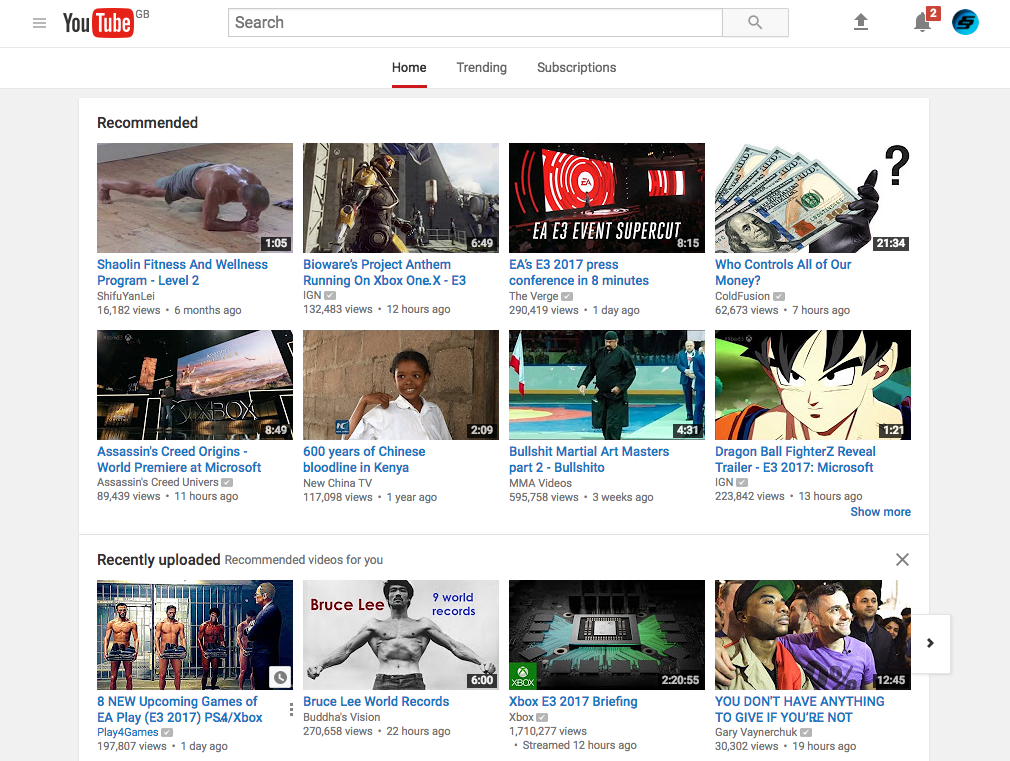Screen dimensions: 1010x761
Task: Click the Xbox chip briefing thumbnail
Action: (x=607, y=635)
